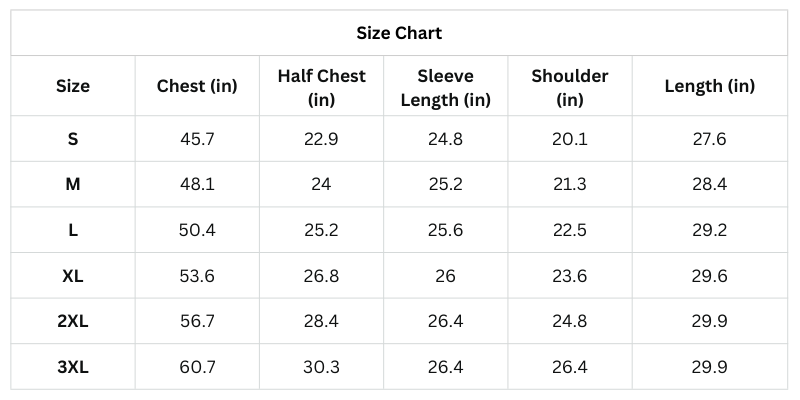Click the Length (in) column header
Viewport: 800px width, 400px height.
[x=709, y=86]
